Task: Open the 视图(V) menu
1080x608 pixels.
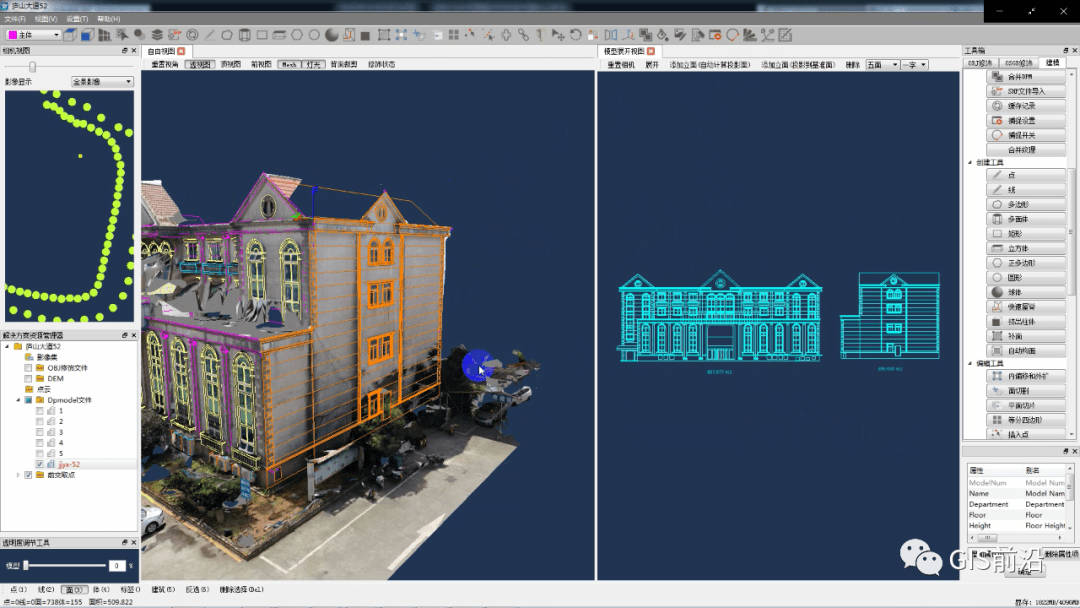Action: [x=45, y=19]
